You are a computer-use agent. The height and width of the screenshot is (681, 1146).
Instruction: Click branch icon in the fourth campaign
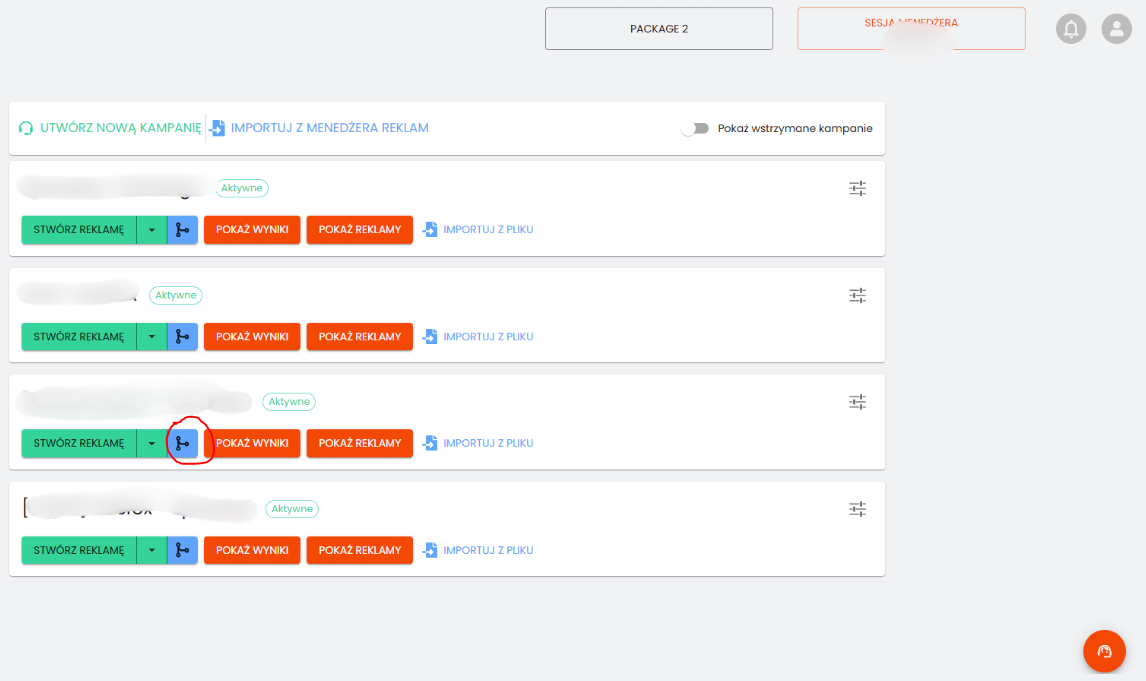[x=182, y=550]
